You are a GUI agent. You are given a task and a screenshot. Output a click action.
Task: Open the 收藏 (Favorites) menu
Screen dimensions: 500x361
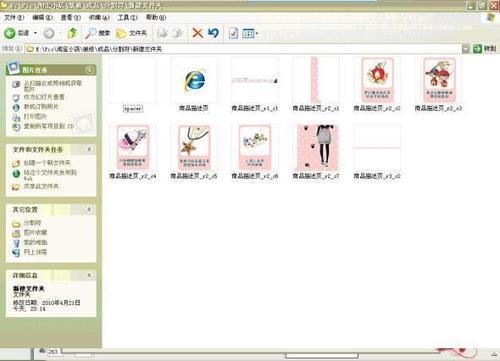[99, 17]
